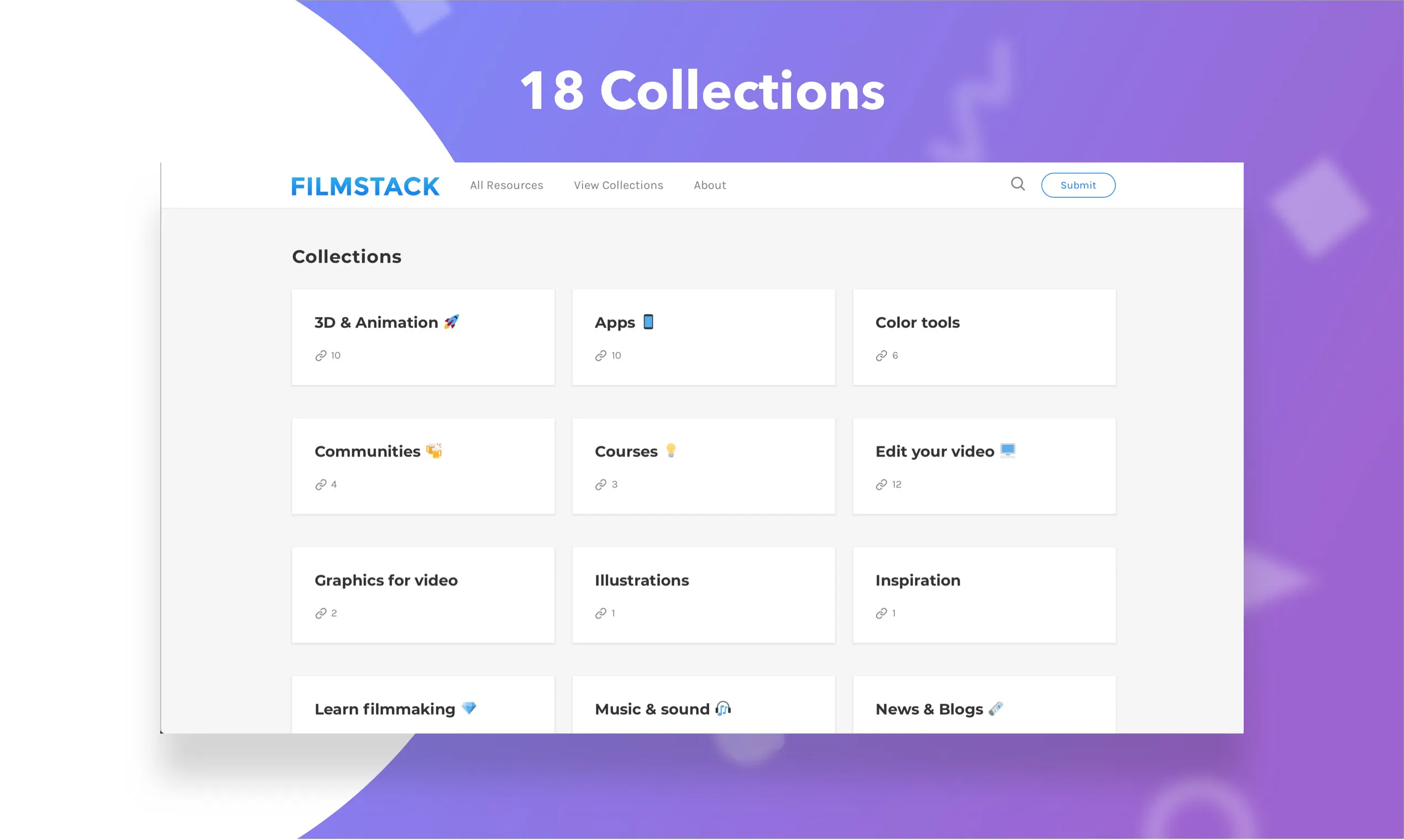Click the resource count 6 on Color tools
1404x840 pixels.
895,355
